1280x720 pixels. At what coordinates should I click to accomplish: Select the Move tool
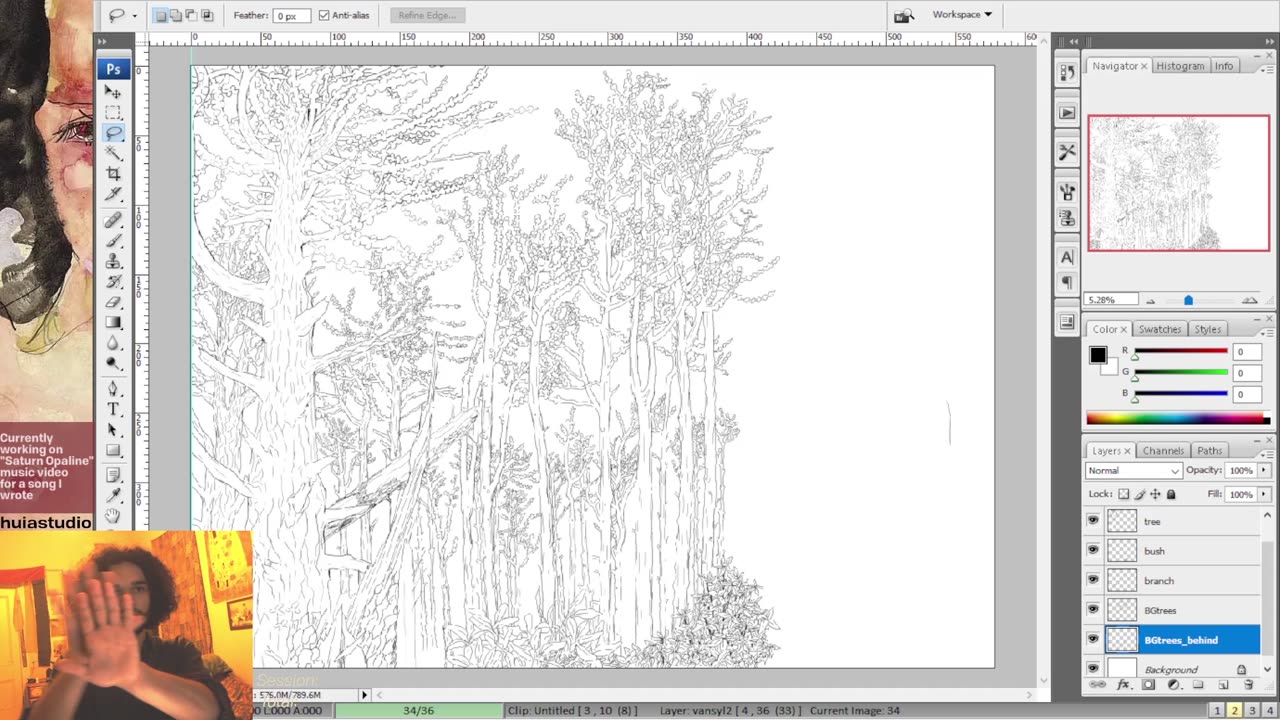pyautogui.click(x=113, y=92)
